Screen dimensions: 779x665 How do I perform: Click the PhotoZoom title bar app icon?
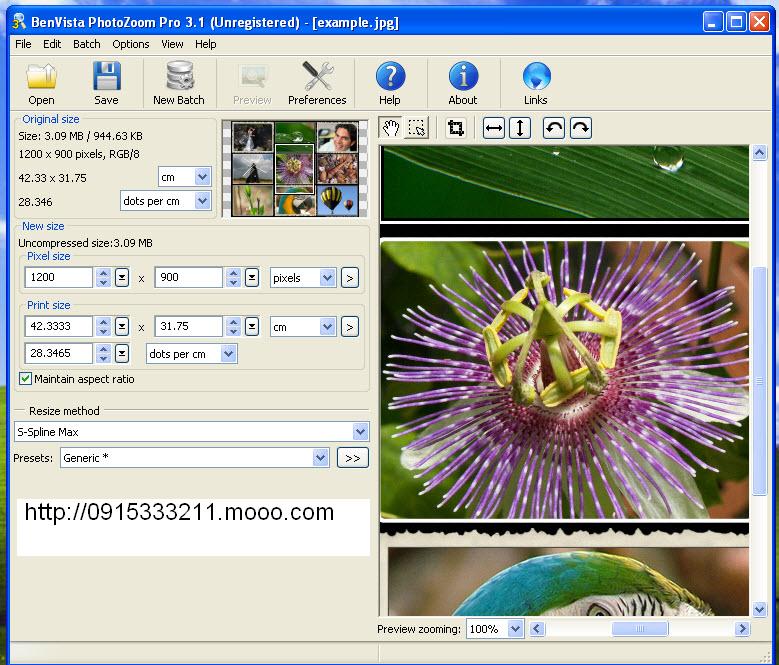(19, 22)
